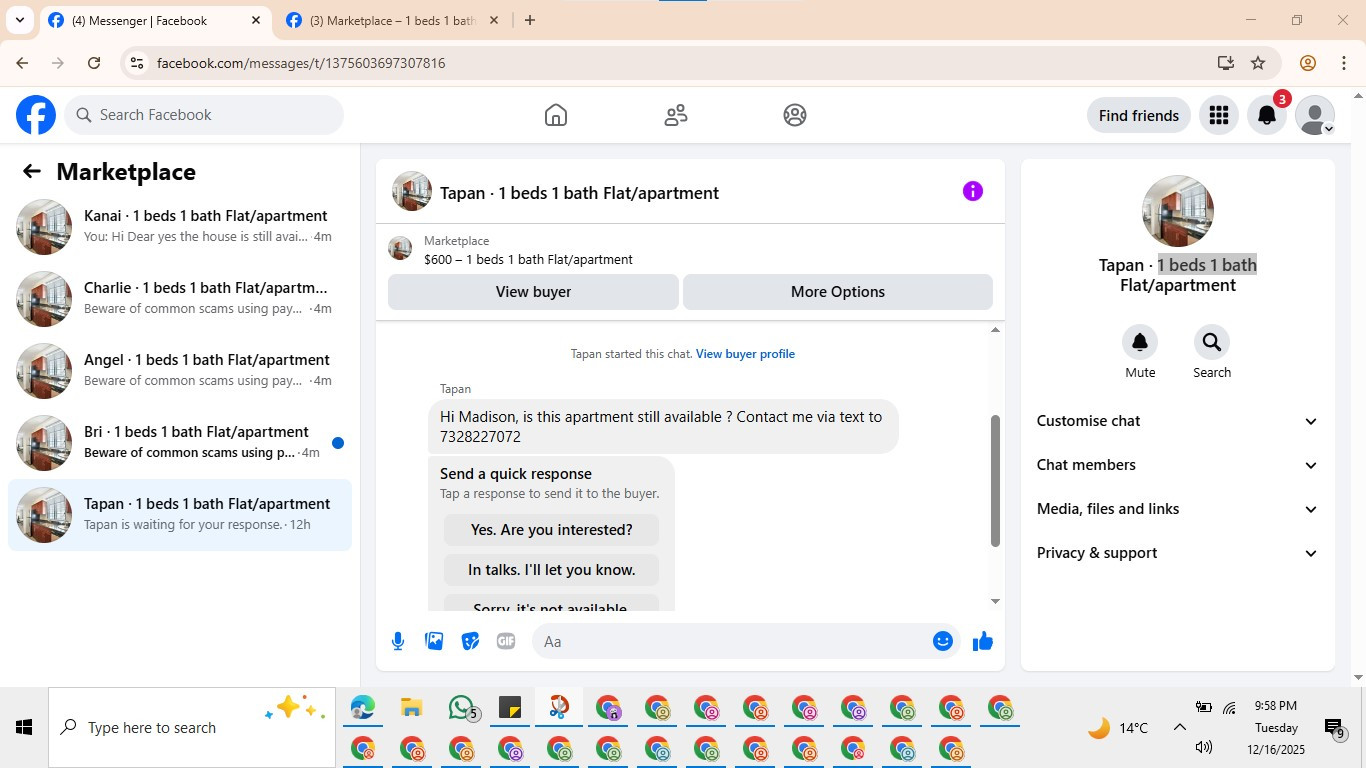Viewport: 1366px width, 768px height.
Task: Open the Chrome profile icon
Action: tap(1308, 63)
